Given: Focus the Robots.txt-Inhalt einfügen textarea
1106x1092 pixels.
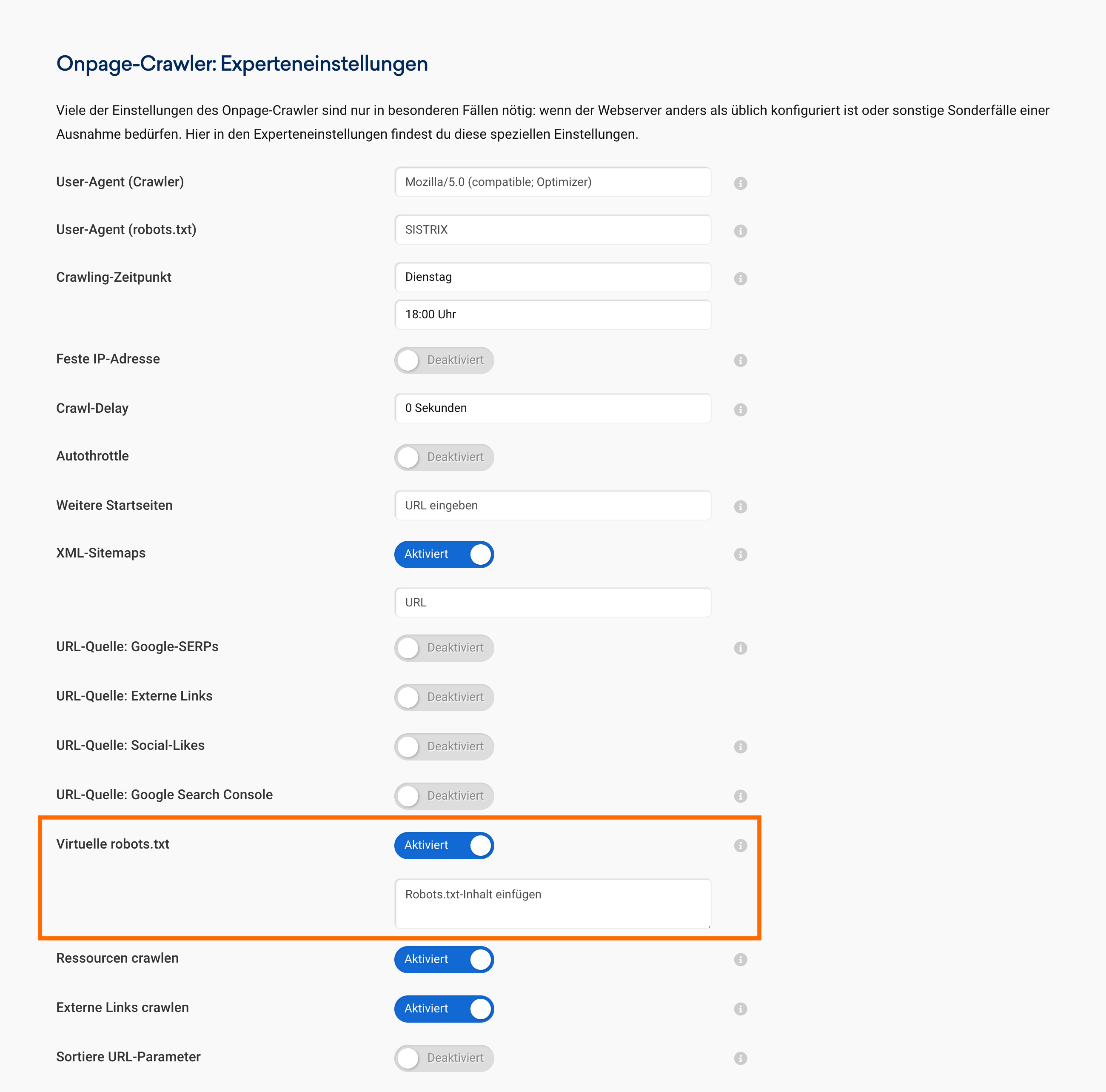Looking at the screenshot, I should click(x=553, y=903).
